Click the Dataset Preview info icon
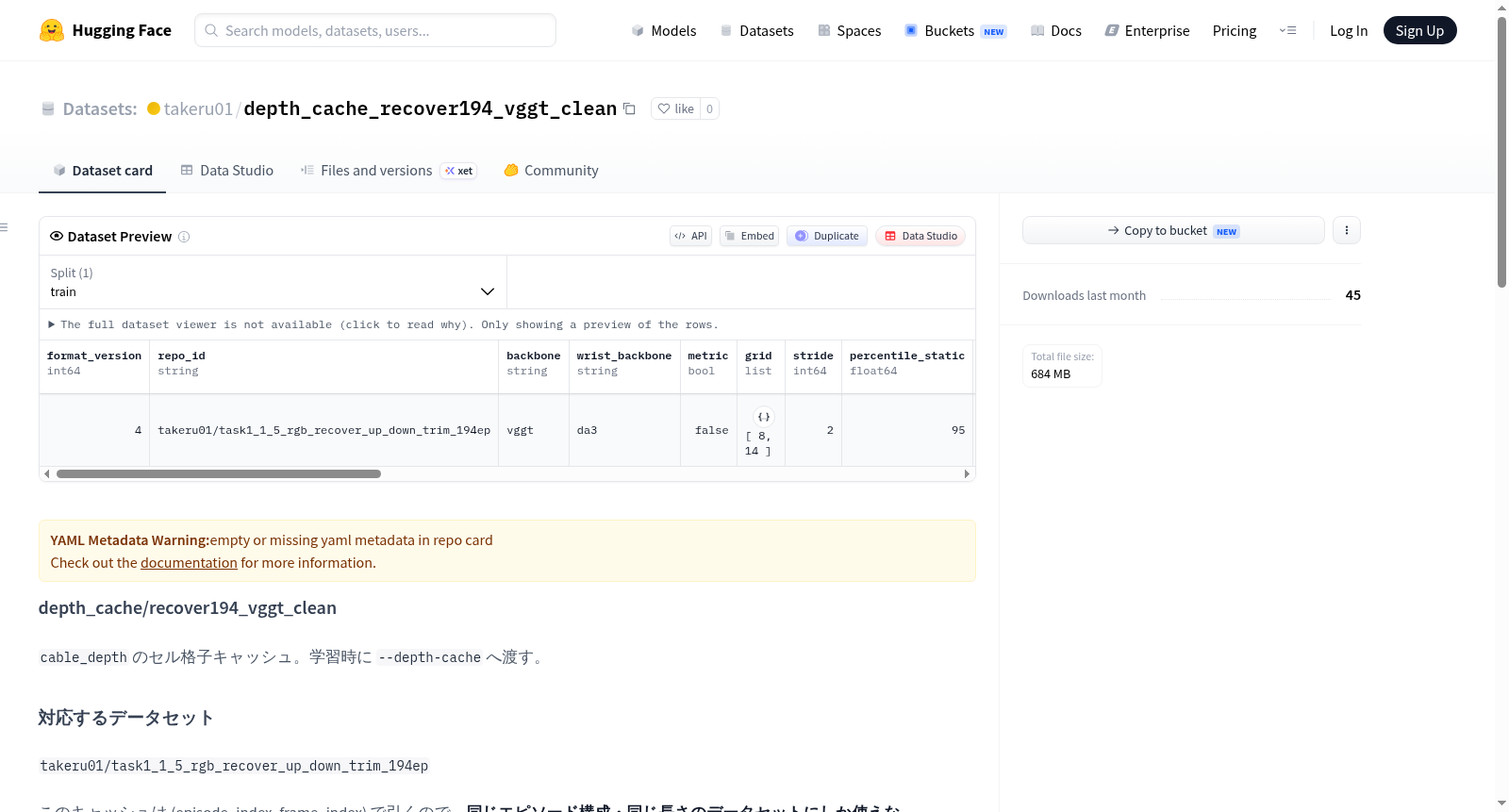This screenshot has height=812, width=1509. 184,237
